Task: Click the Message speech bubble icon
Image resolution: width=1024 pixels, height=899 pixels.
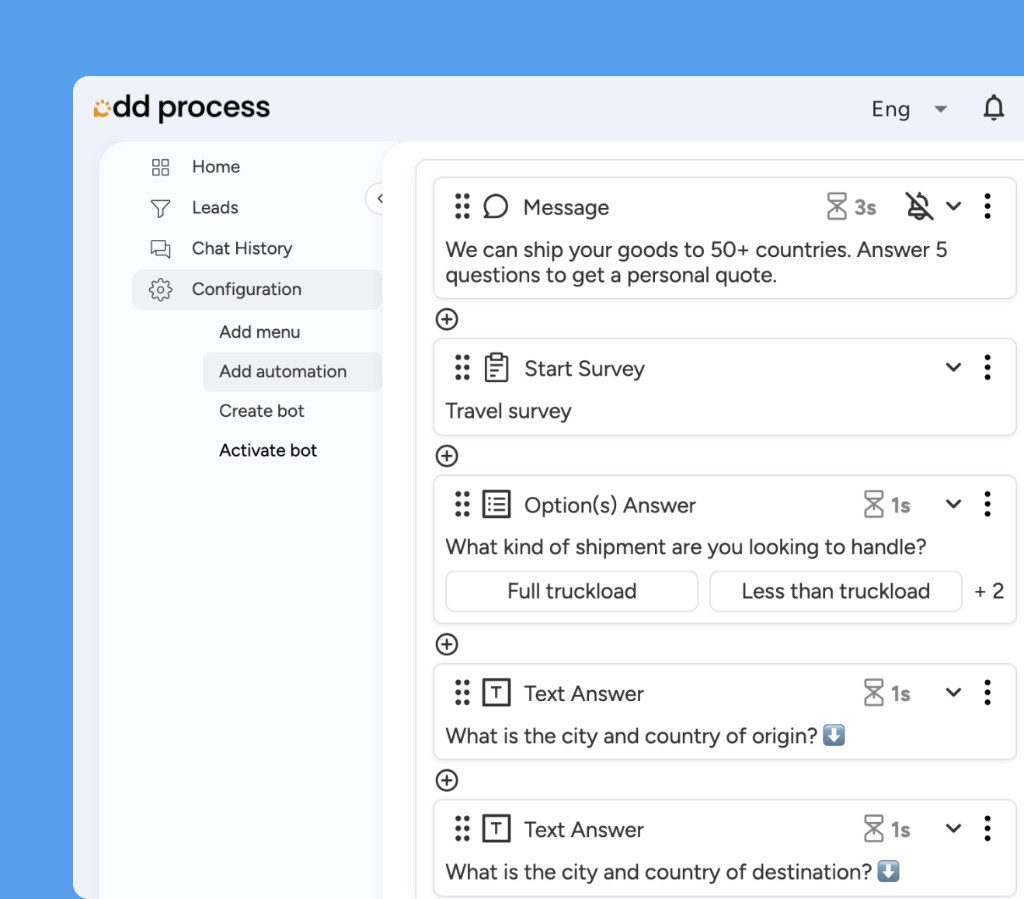Action: (496, 206)
